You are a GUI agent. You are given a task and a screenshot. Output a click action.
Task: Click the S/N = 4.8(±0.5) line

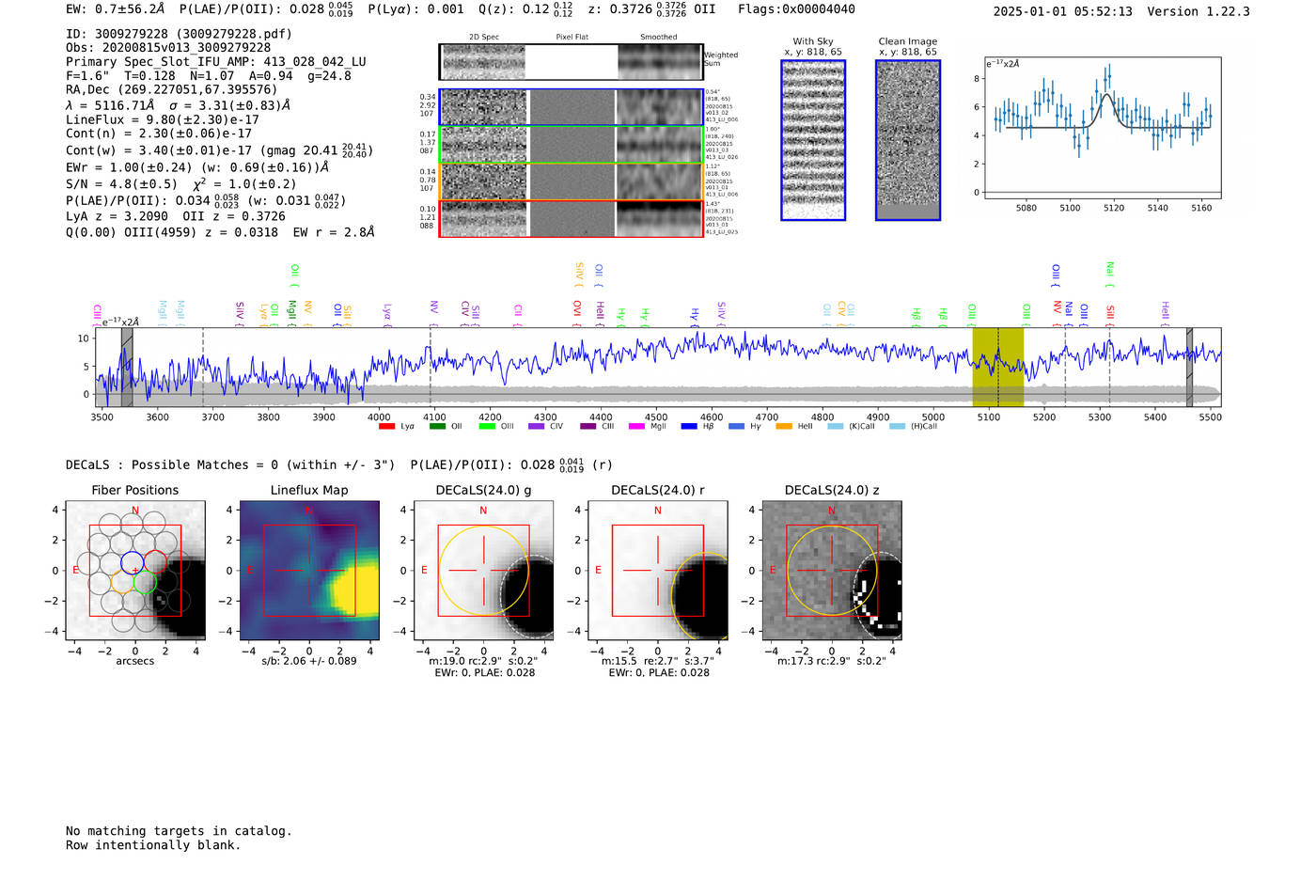click(x=181, y=183)
